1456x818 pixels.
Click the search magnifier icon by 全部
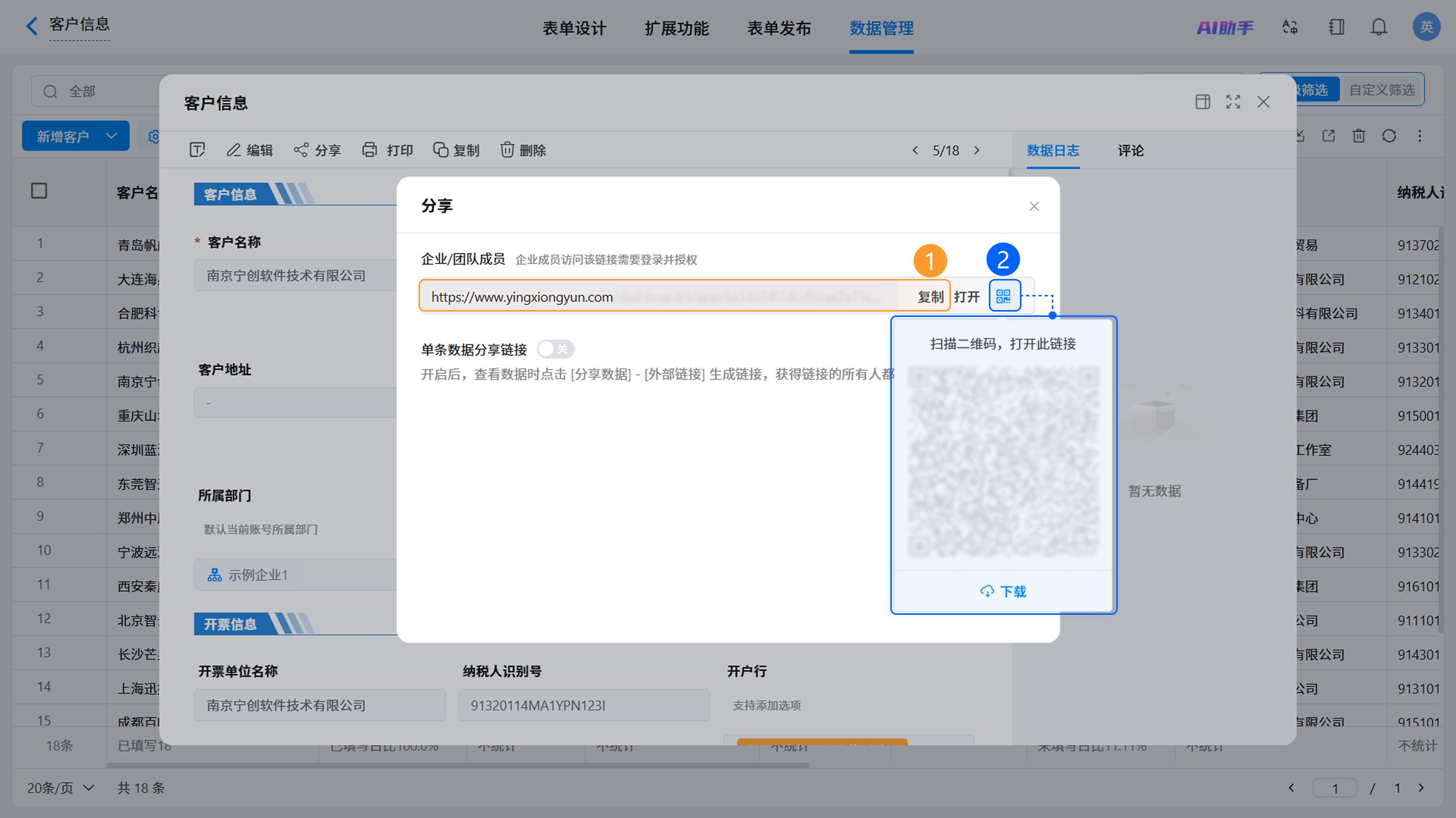[50, 91]
